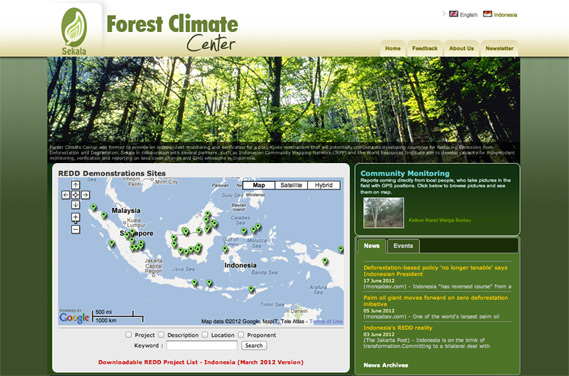Click the Search button below the map

[x=254, y=346]
